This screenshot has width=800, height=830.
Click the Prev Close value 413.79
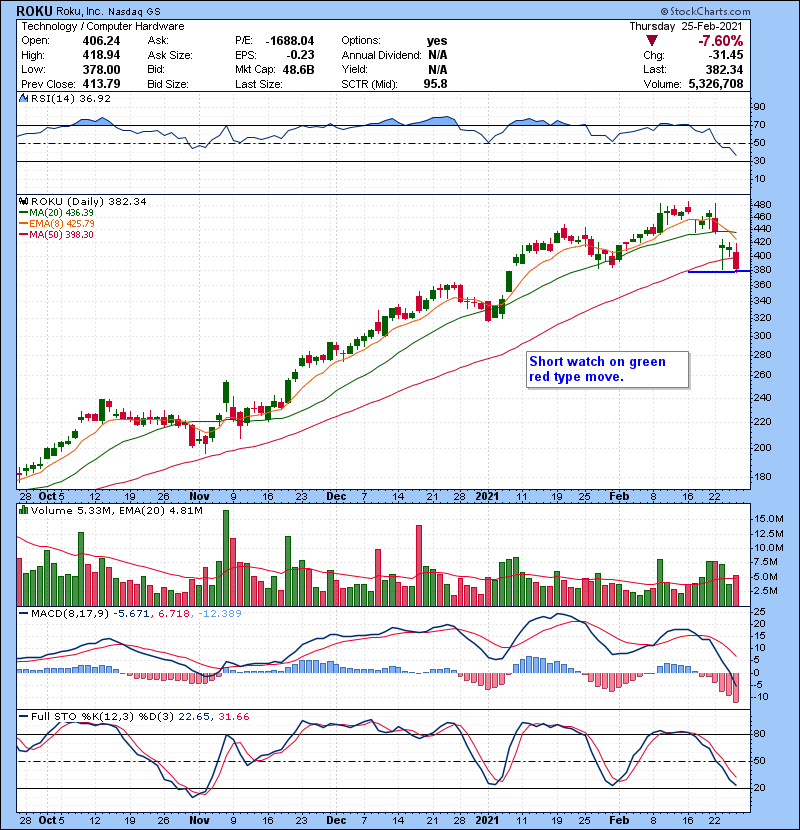(101, 84)
